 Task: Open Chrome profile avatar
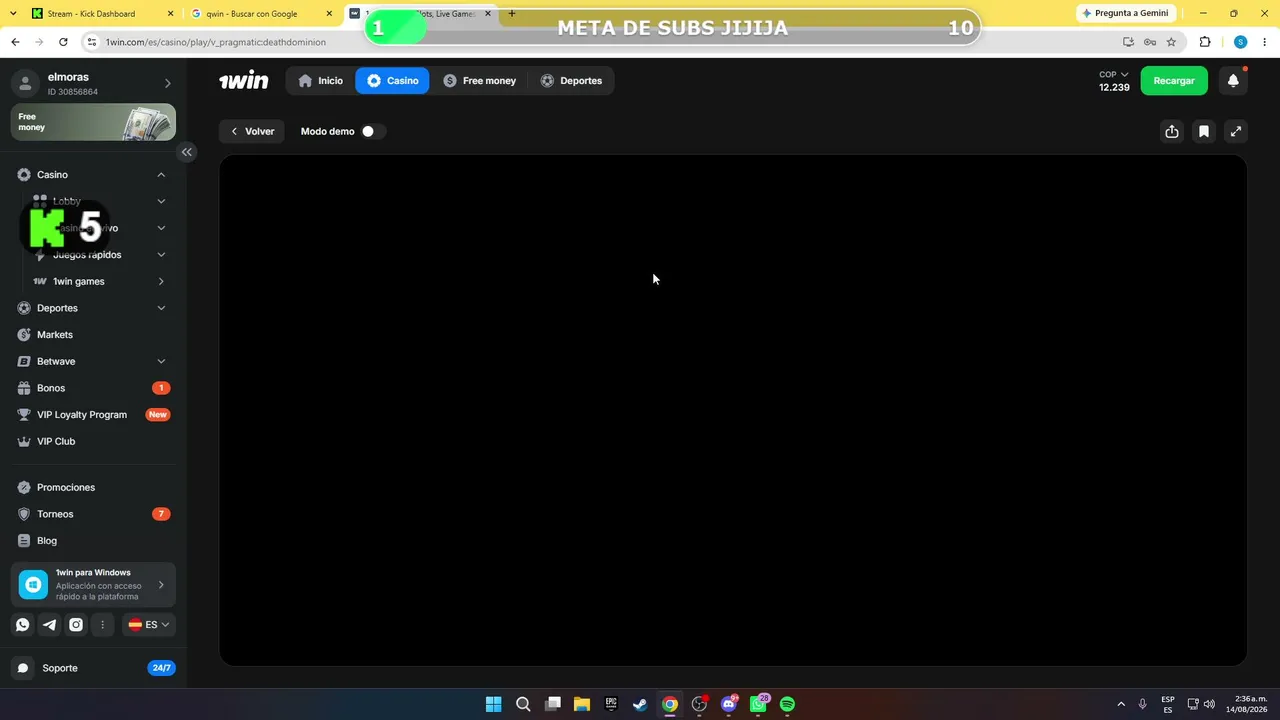click(1240, 42)
